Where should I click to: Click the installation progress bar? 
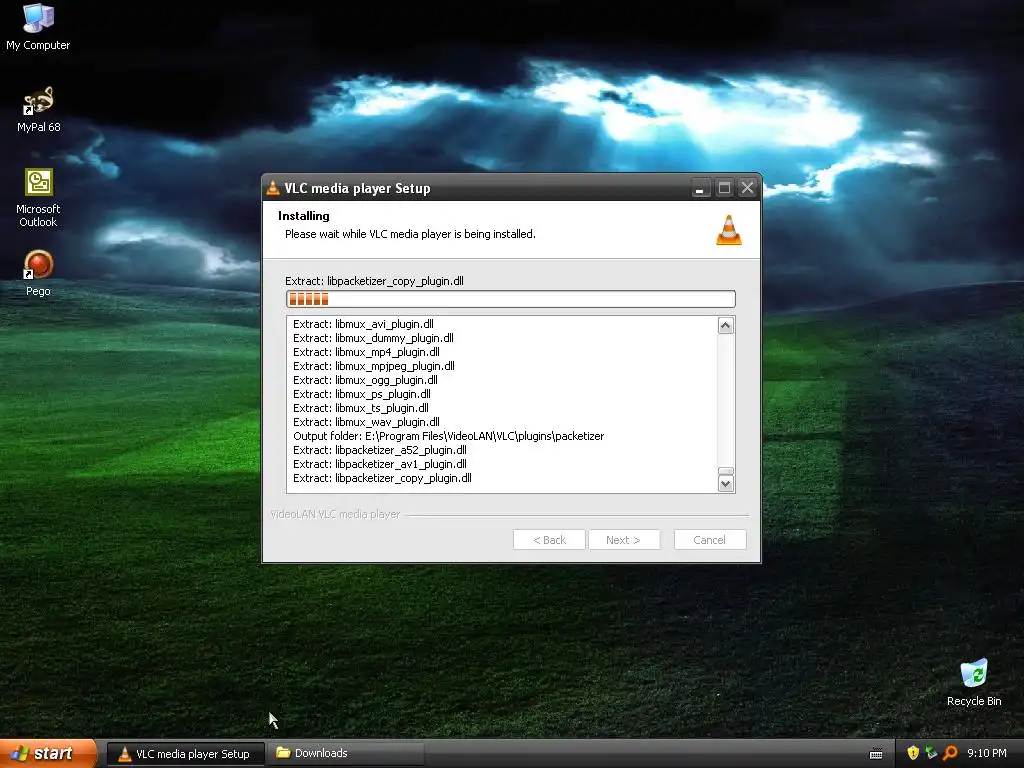tap(511, 299)
